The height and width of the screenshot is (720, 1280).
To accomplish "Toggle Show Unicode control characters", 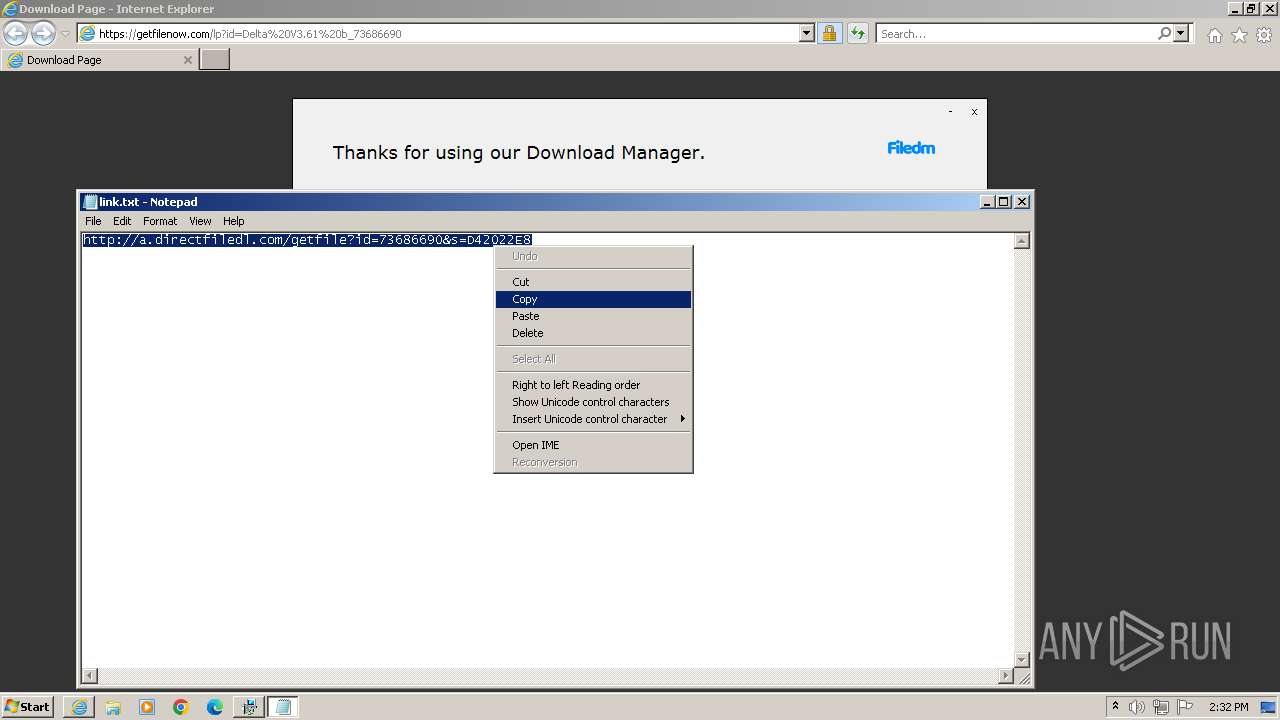I will [593, 402].
